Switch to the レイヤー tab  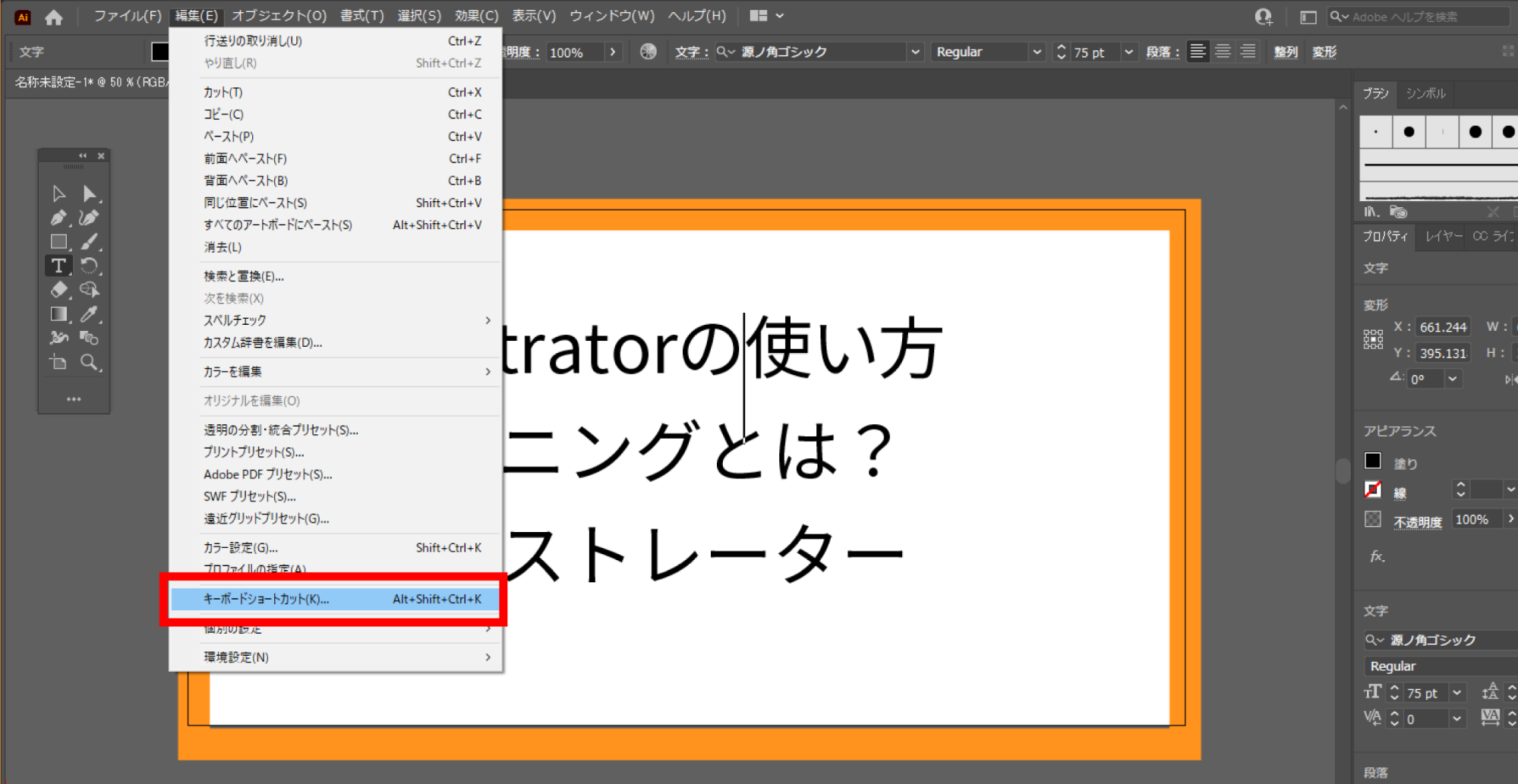[x=1444, y=236]
